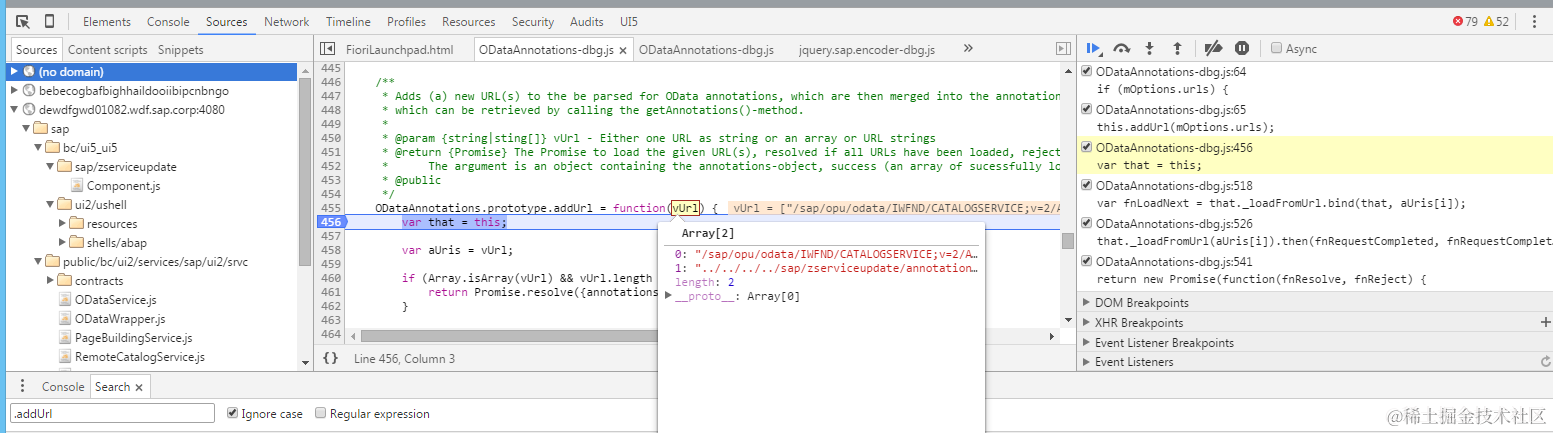Expand the shells/abap folder

62,243
